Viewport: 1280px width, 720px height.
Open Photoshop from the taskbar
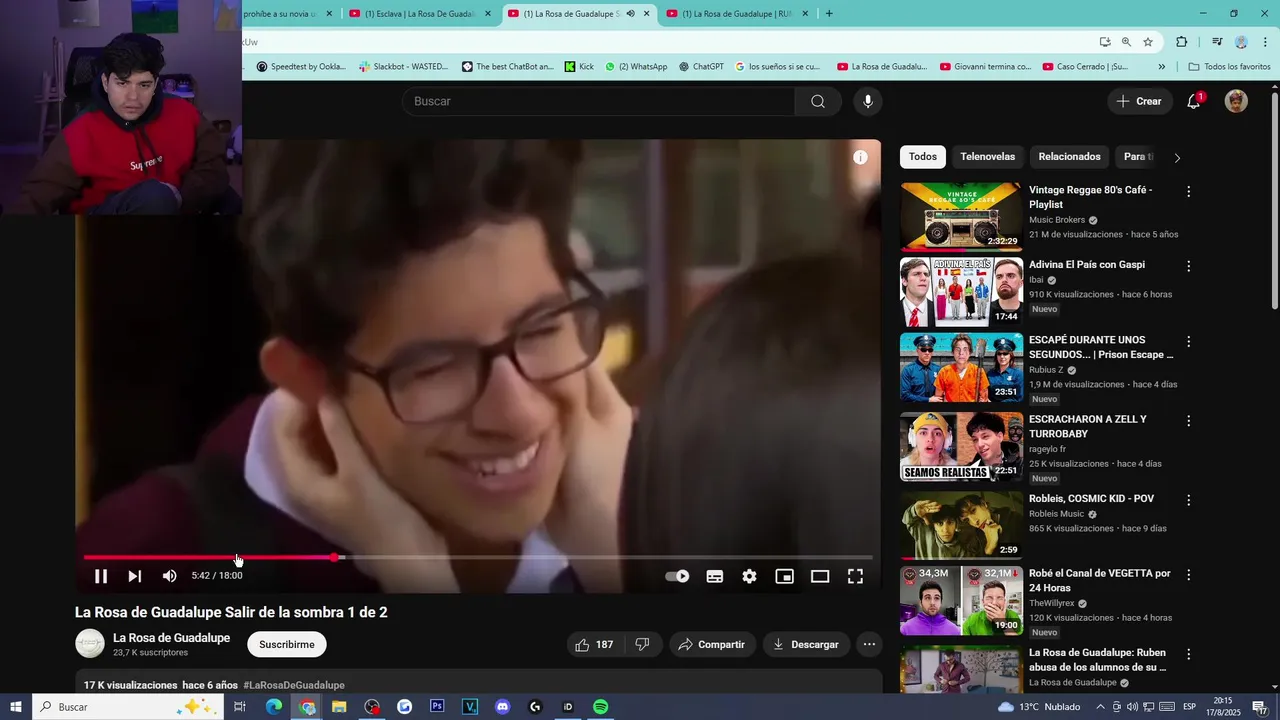pyautogui.click(x=437, y=707)
